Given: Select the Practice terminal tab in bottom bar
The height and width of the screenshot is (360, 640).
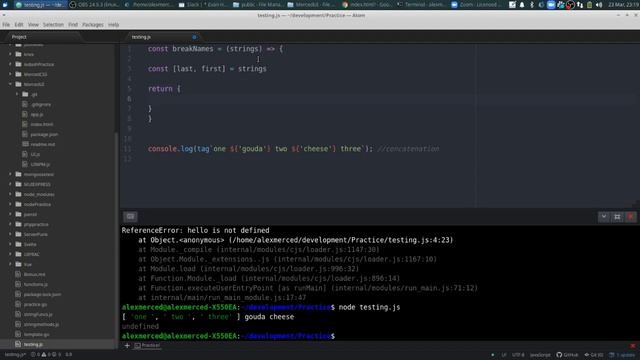Looking at the screenshot, I should pos(147,345).
